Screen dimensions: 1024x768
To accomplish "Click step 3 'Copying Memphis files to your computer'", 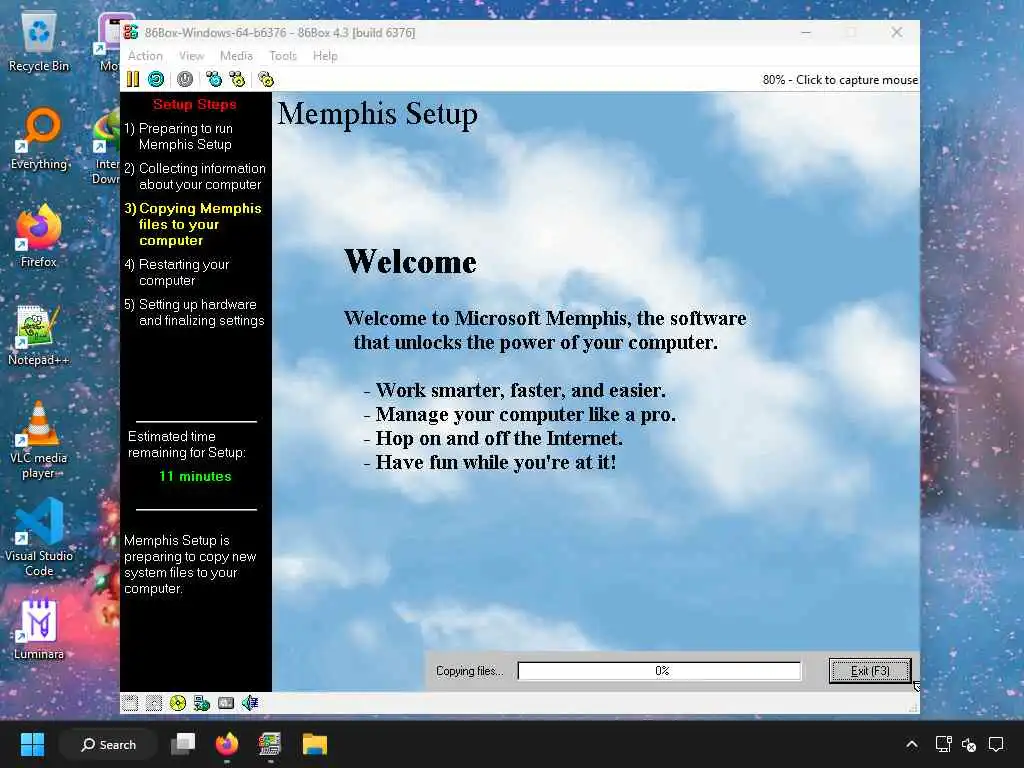I will (193, 225).
